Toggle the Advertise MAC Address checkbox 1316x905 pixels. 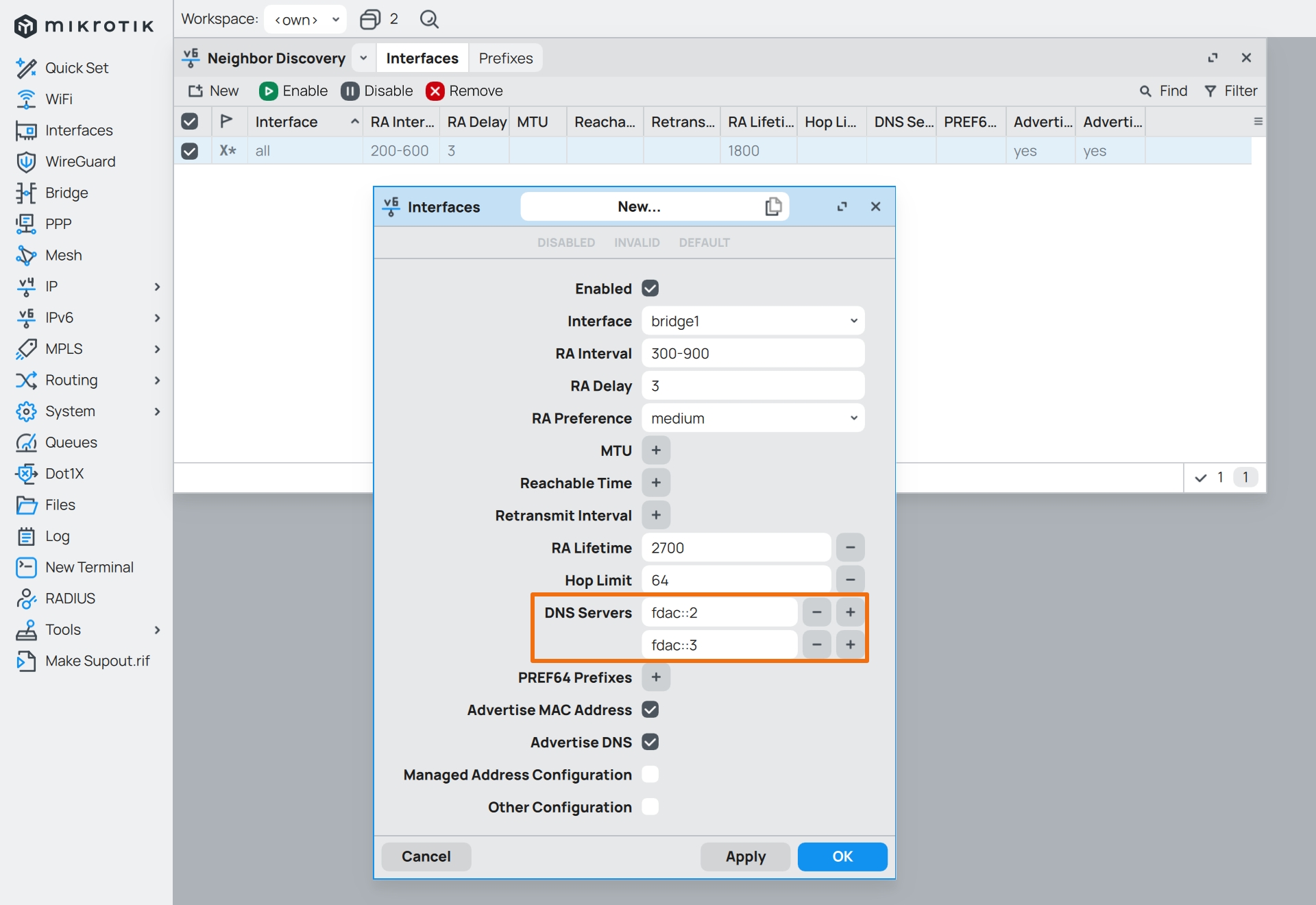[650, 710]
